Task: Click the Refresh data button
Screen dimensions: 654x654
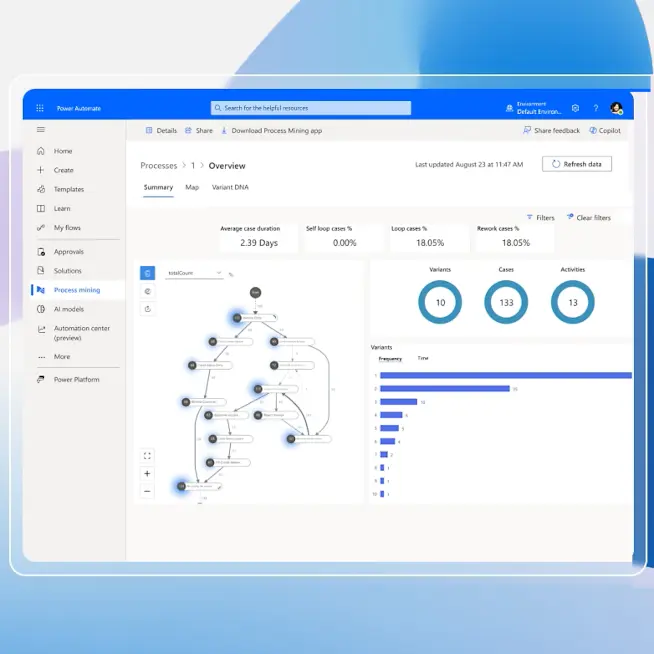Action: [x=576, y=164]
